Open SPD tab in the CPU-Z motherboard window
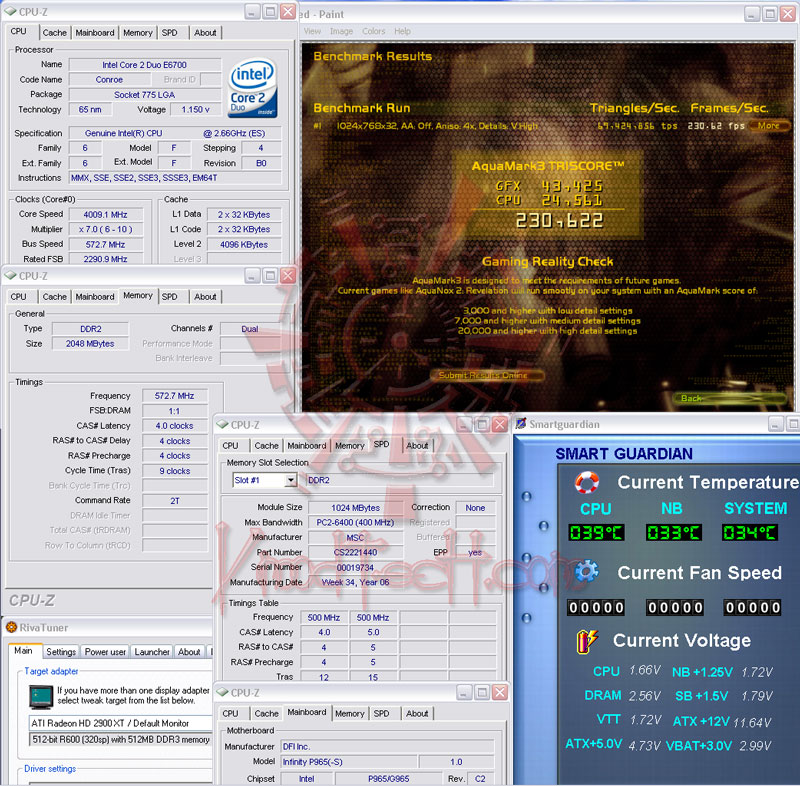This screenshot has height=786, width=800. tap(381, 714)
